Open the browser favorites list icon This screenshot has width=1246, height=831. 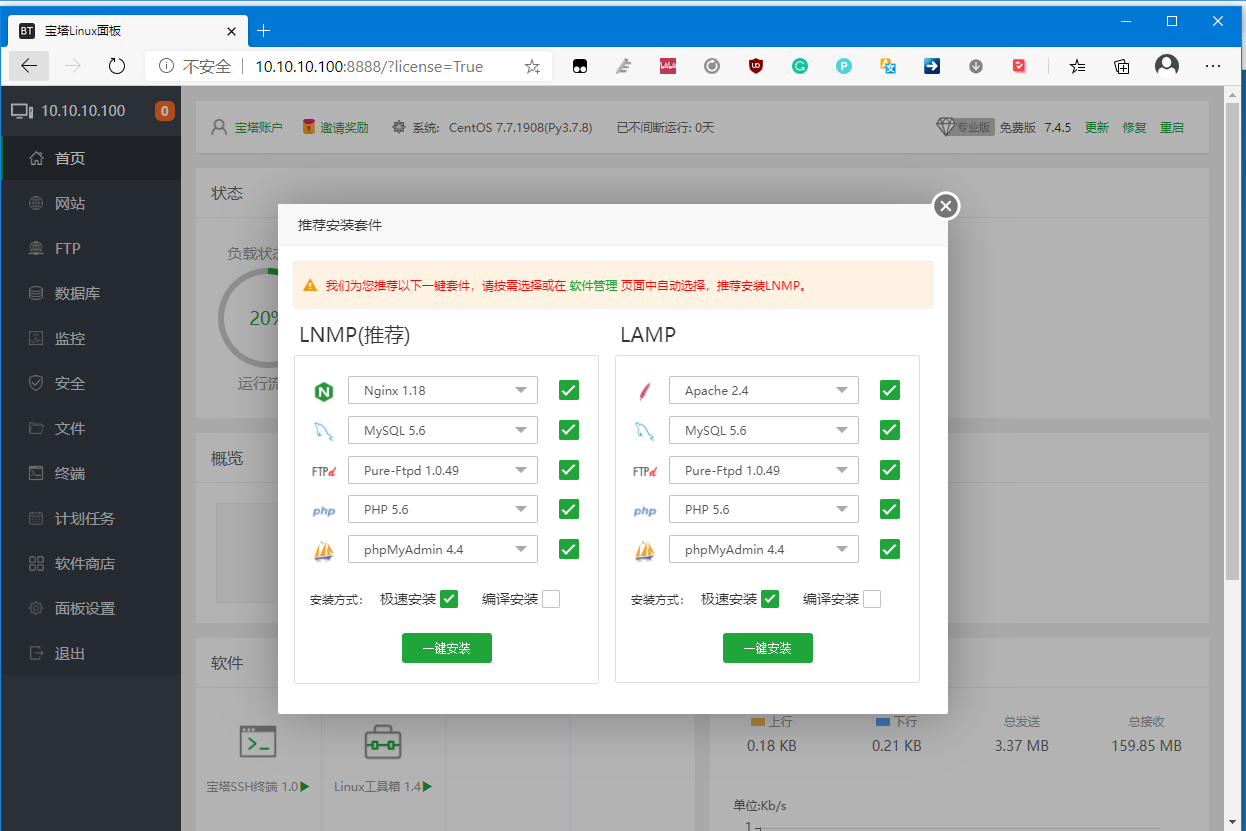[1077, 66]
